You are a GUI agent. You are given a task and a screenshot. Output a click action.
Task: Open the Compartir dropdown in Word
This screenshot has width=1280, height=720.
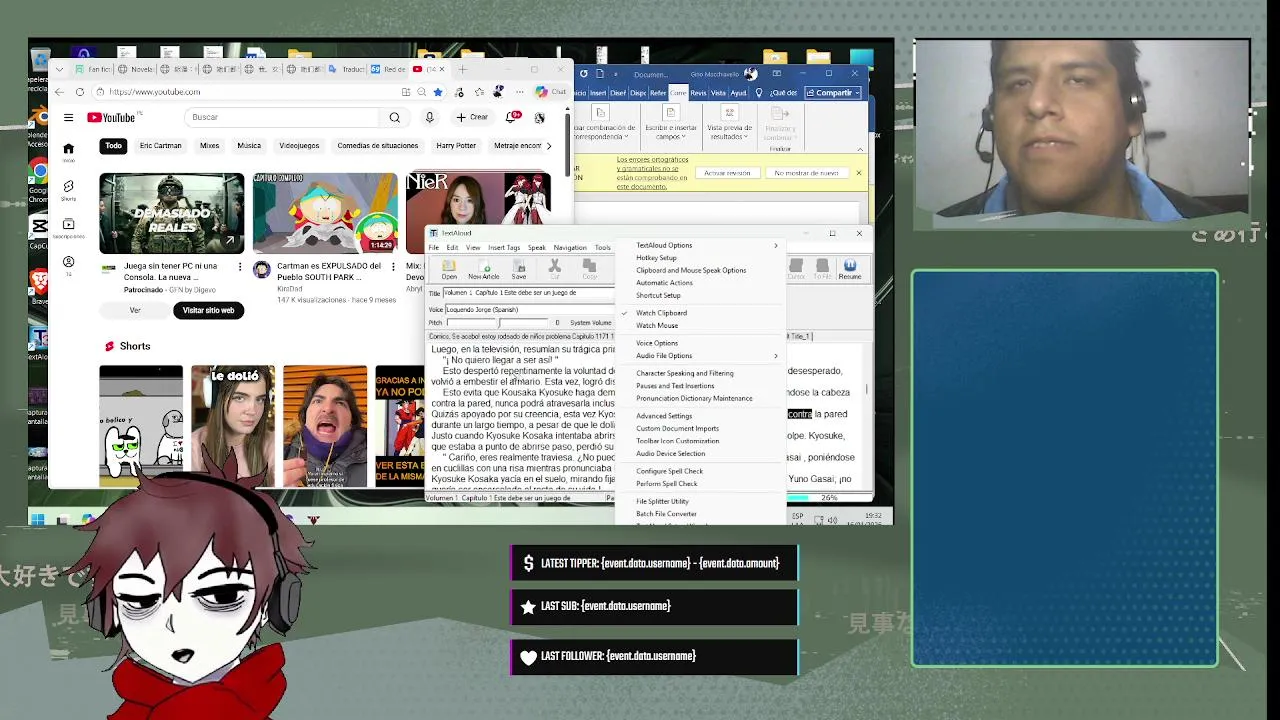pos(834,93)
